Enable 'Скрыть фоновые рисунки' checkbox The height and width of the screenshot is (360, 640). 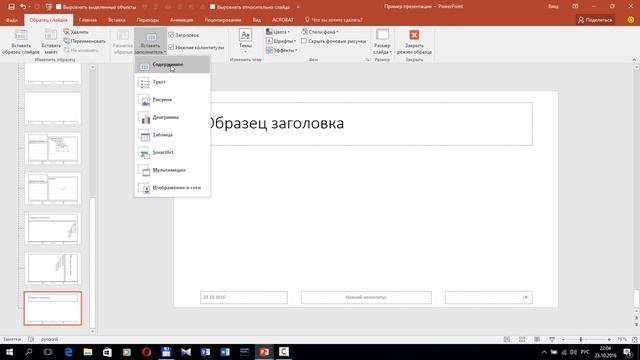304,41
